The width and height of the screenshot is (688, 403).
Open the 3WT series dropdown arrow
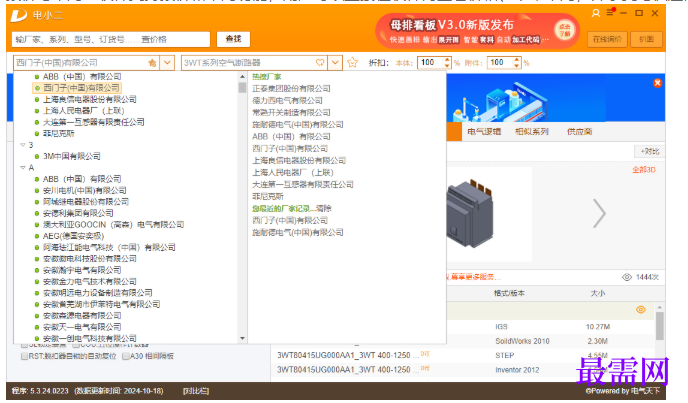(x=335, y=63)
